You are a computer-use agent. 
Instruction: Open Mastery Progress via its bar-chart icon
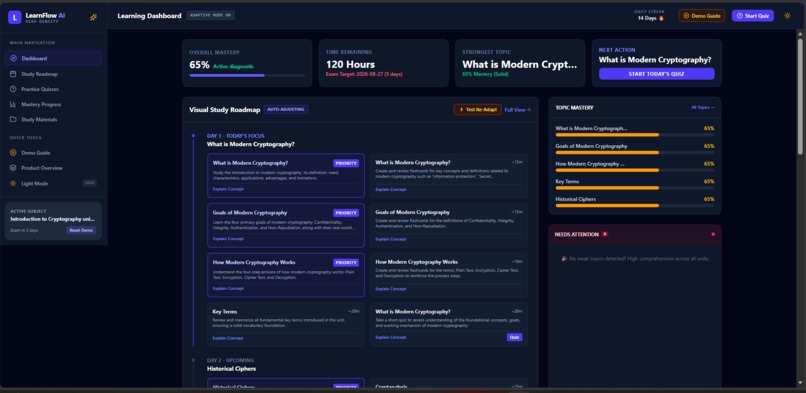[x=13, y=104]
